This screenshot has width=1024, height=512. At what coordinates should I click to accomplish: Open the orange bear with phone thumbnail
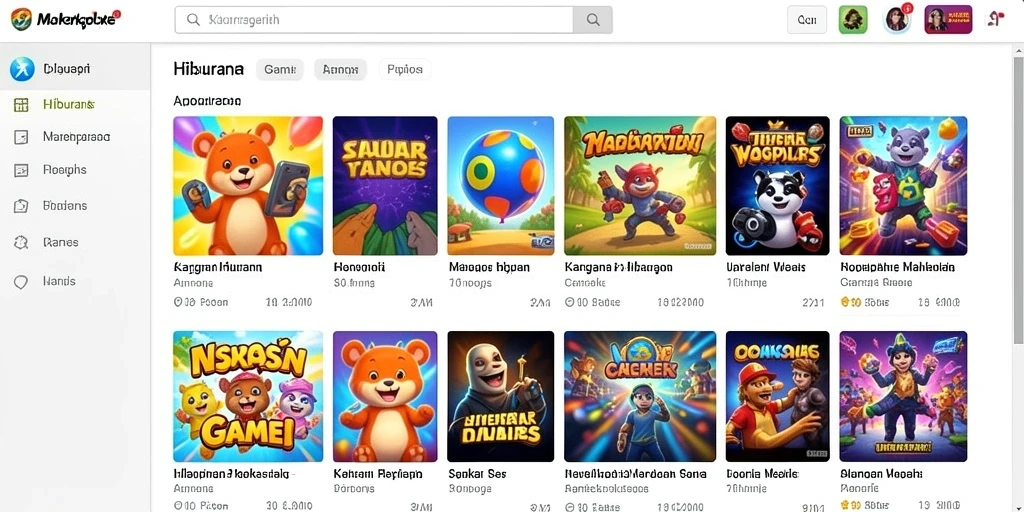coord(248,185)
